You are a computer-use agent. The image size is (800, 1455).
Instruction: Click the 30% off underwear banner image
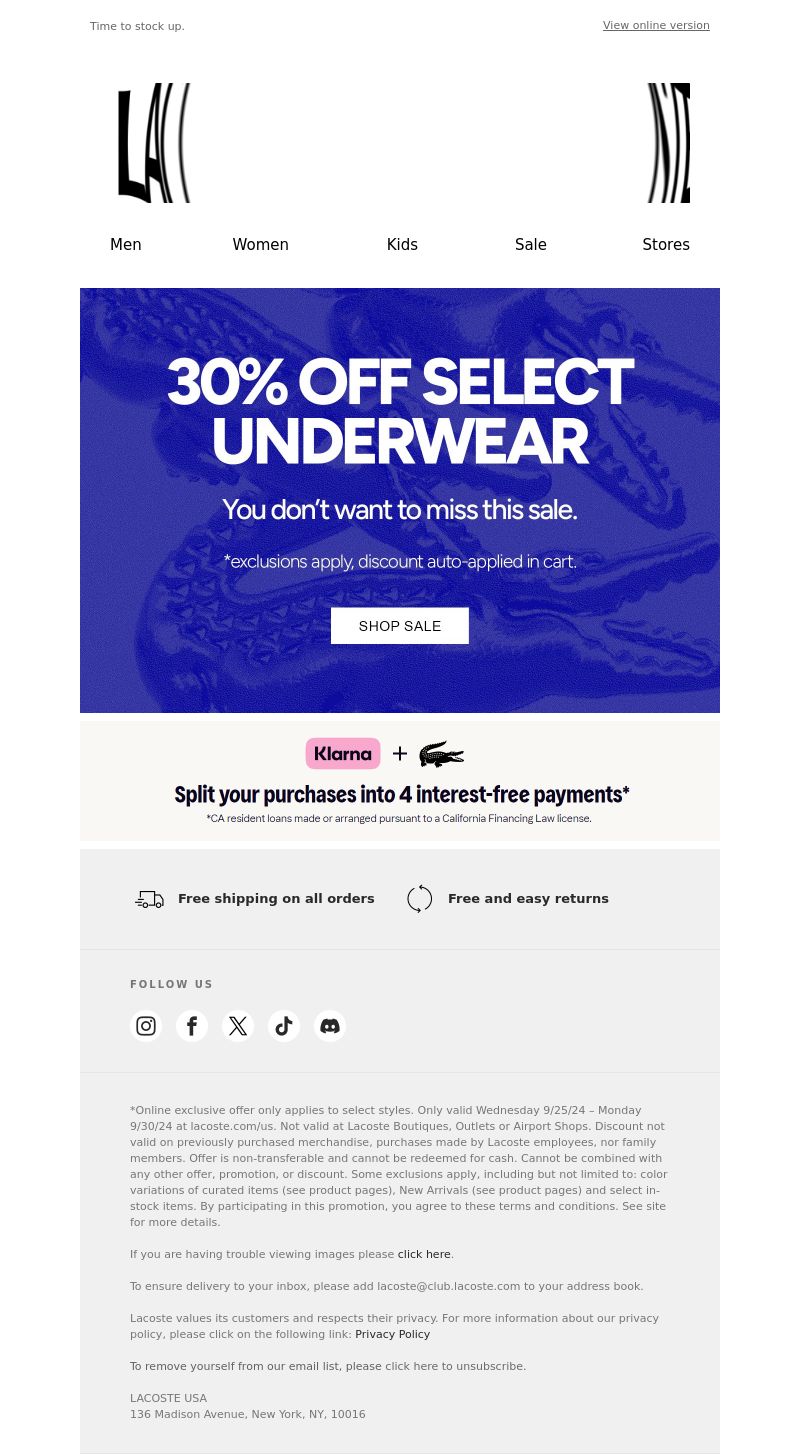pos(400,500)
